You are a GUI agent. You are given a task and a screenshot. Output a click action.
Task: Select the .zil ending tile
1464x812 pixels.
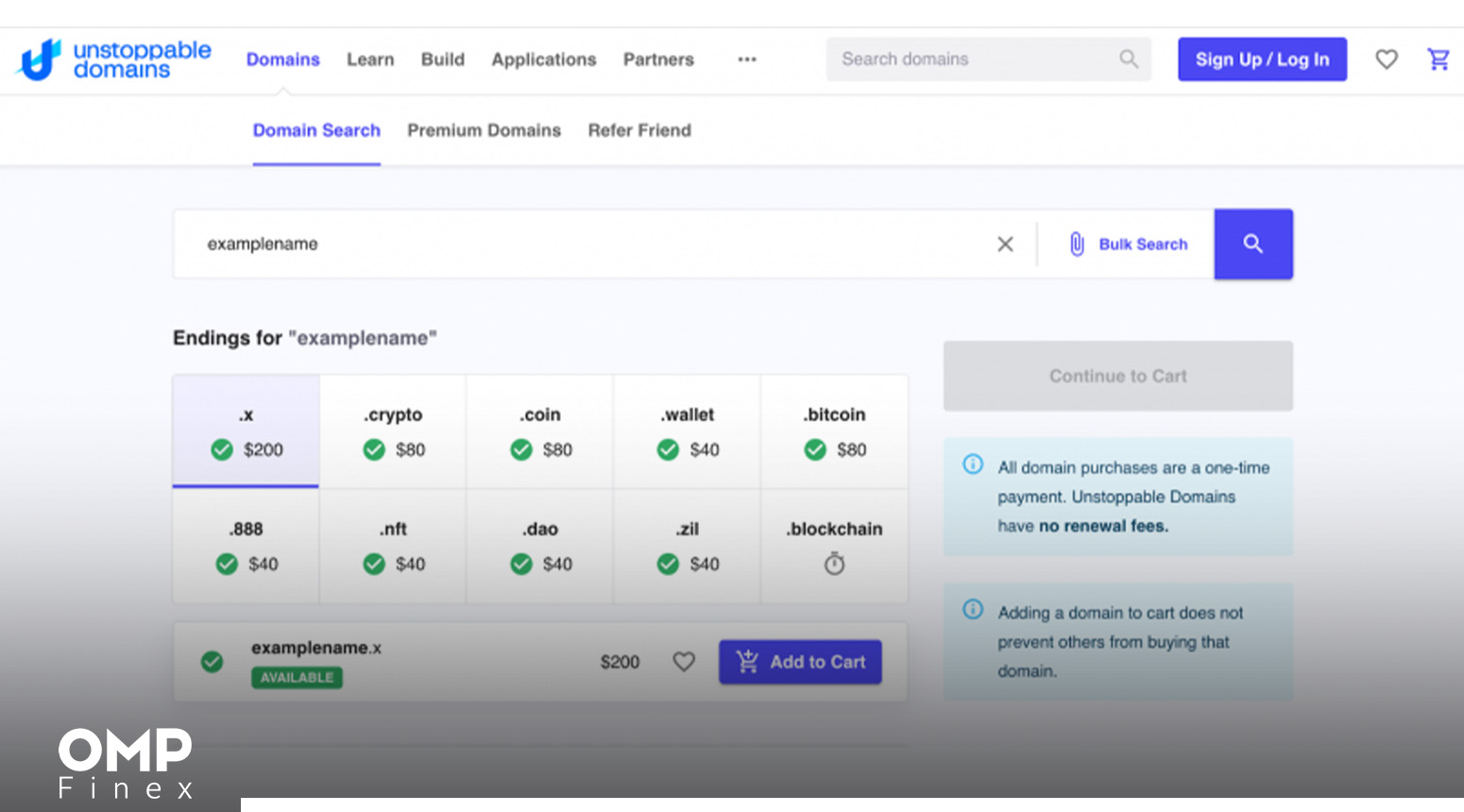pos(687,546)
